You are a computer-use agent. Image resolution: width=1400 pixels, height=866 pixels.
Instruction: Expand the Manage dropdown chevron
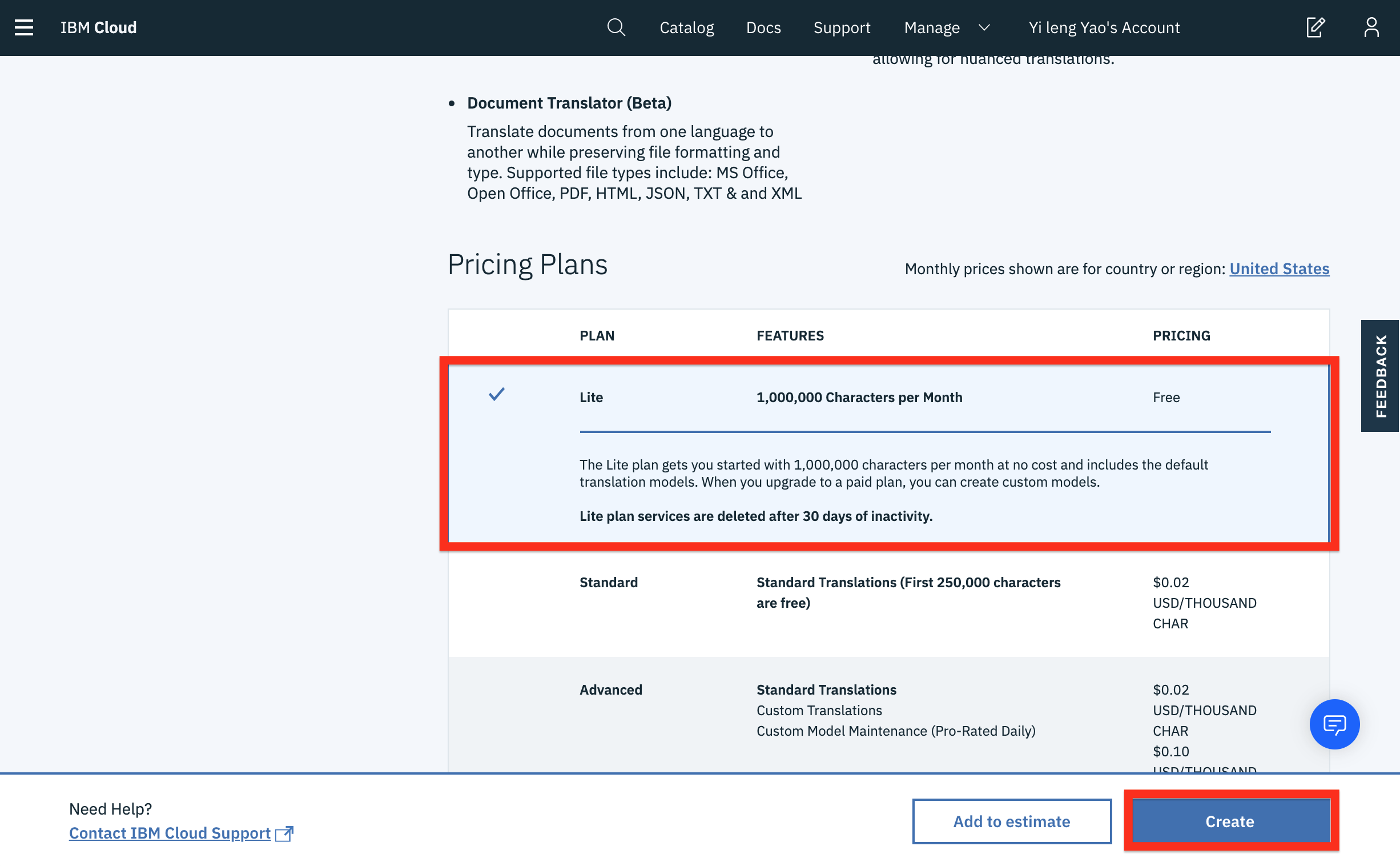click(x=984, y=27)
